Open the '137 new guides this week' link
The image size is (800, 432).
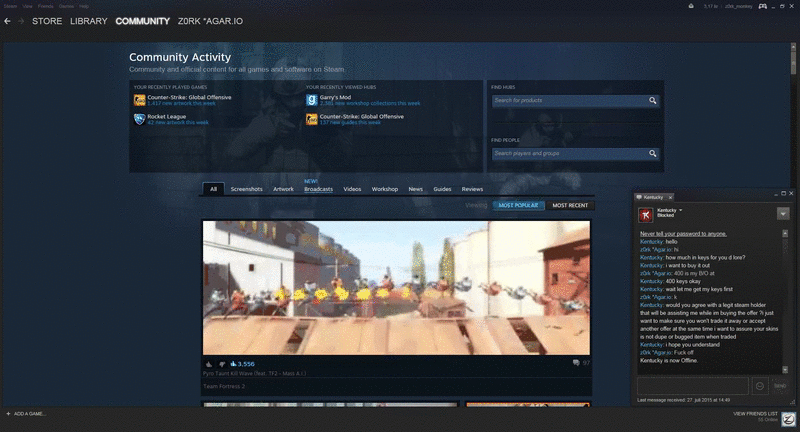point(350,122)
